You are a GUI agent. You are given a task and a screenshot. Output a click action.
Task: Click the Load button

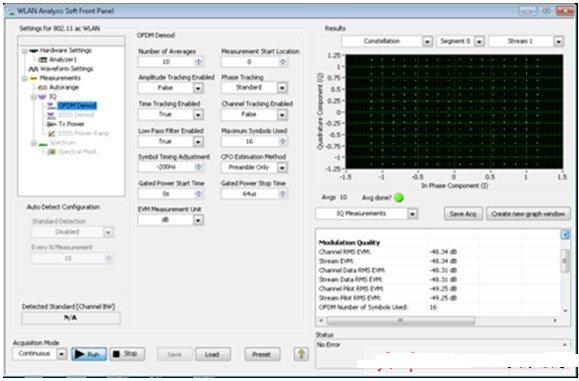click(212, 354)
